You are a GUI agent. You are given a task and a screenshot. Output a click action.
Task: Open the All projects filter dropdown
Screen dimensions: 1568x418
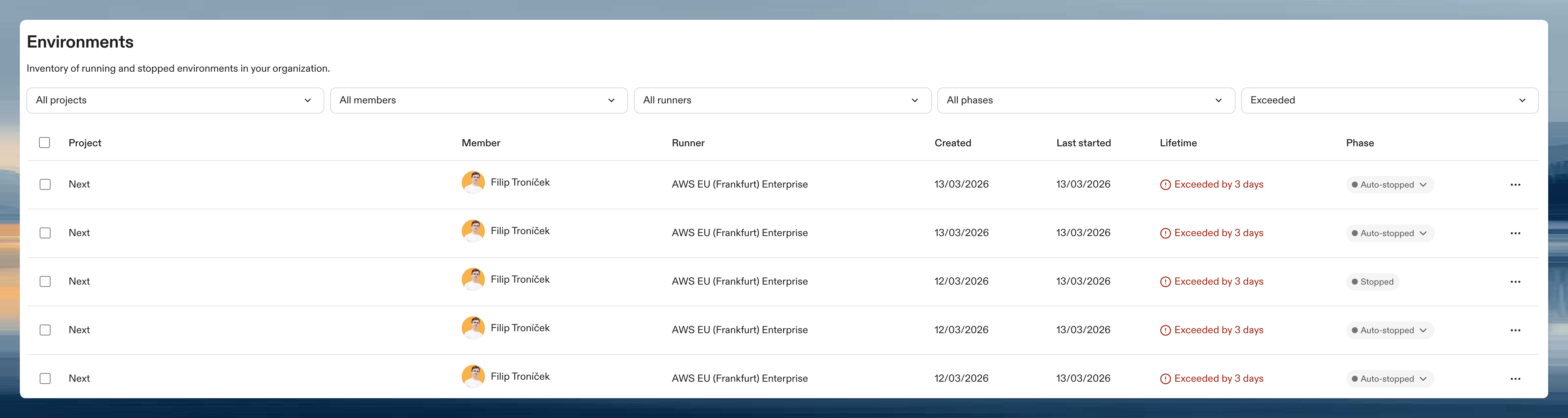[175, 100]
